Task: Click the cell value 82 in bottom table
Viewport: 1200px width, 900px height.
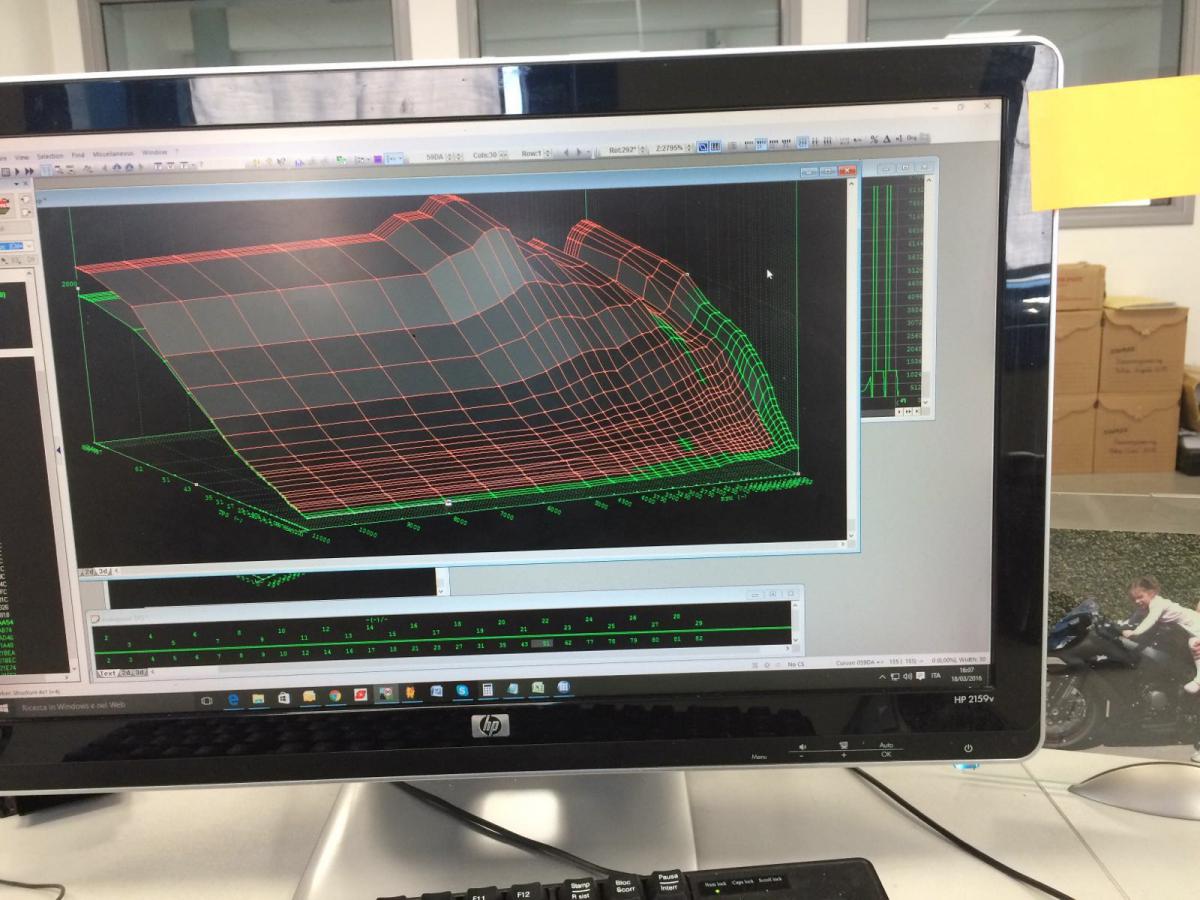Action: (699, 638)
